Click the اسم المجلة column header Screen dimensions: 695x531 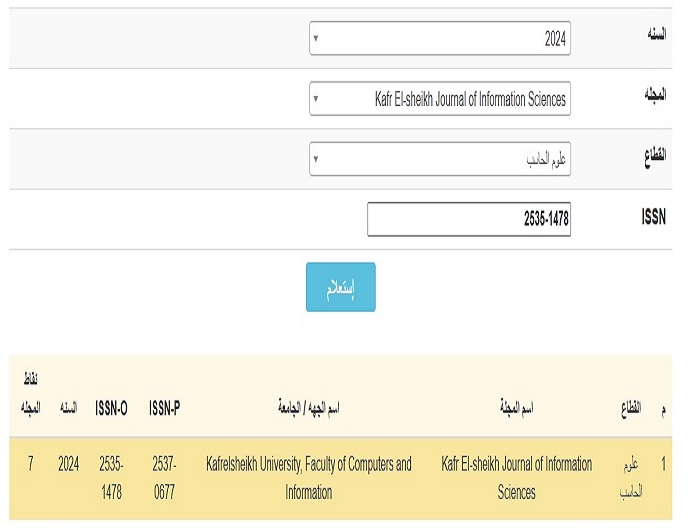click(x=516, y=408)
